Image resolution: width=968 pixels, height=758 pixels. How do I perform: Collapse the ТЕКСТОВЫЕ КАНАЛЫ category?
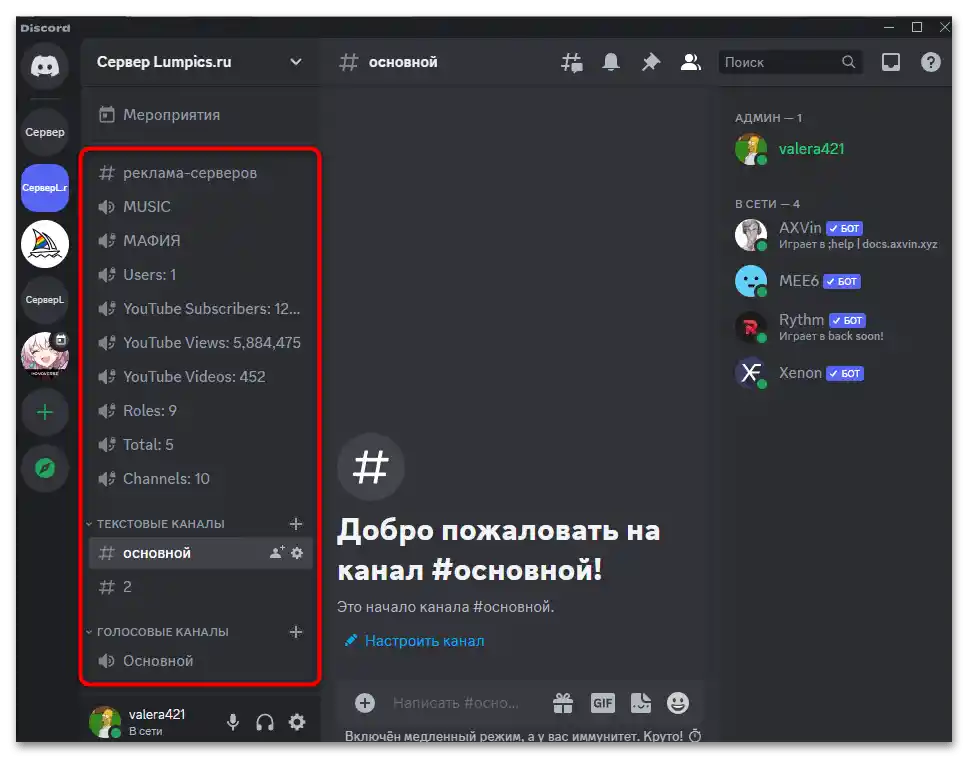click(167, 523)
